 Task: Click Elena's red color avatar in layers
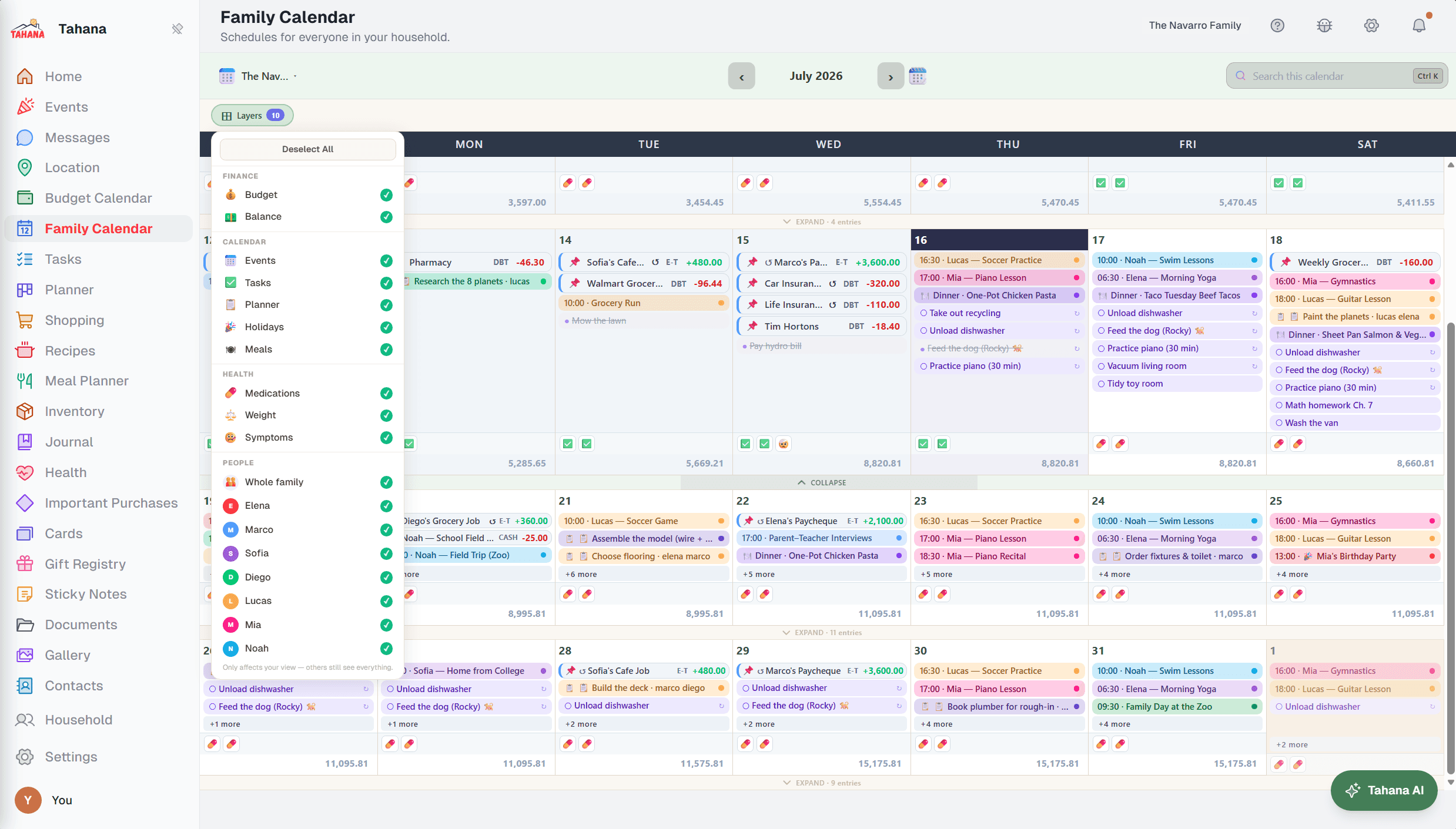click(230, 506)
